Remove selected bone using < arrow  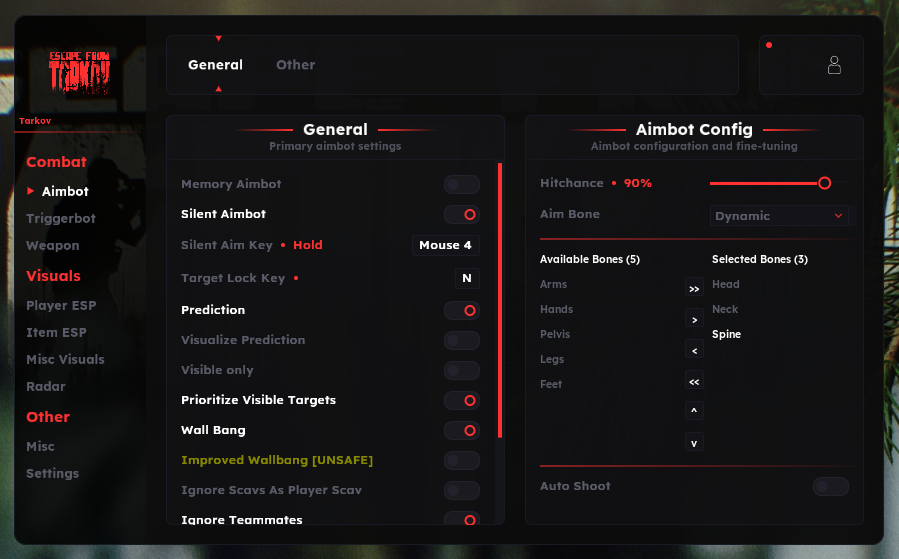(x=694, y=350)
